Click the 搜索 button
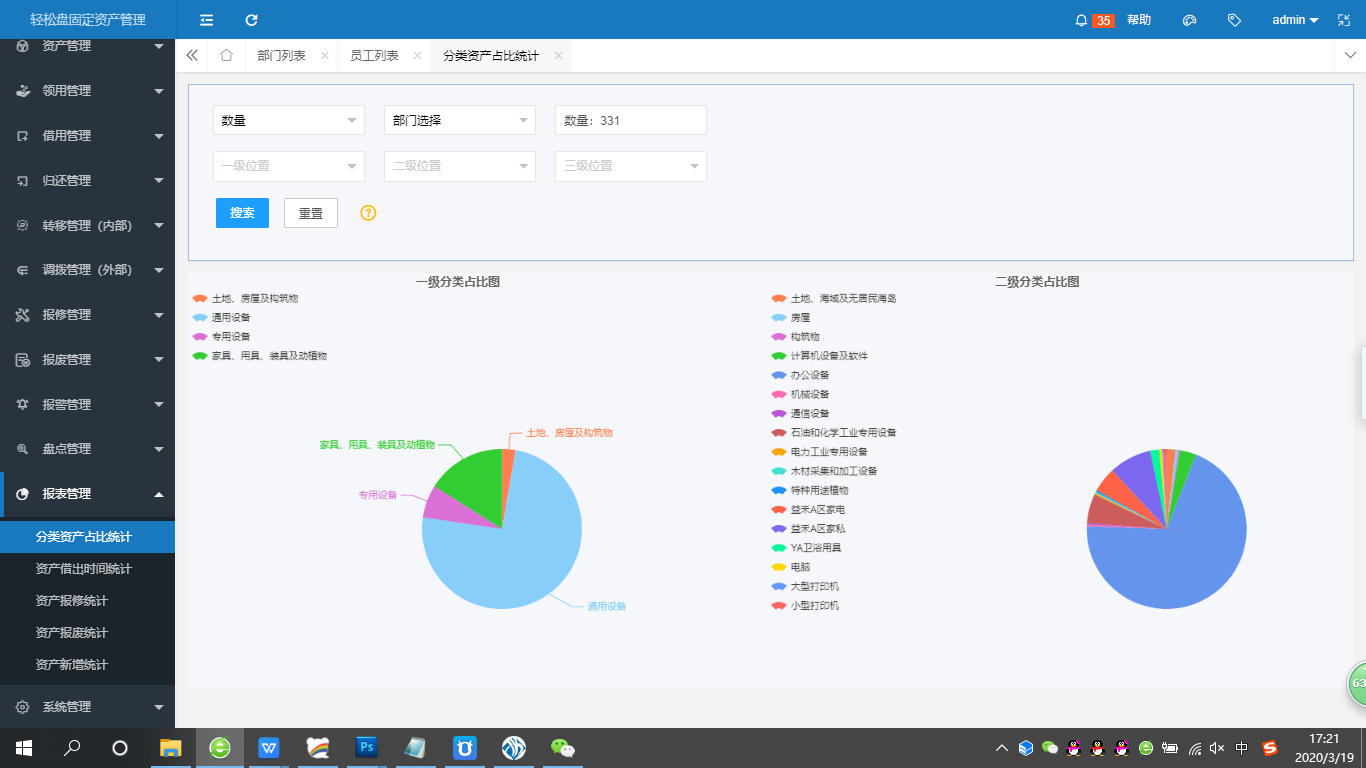Screen dimensions: 1366x768 click(242, 213)
